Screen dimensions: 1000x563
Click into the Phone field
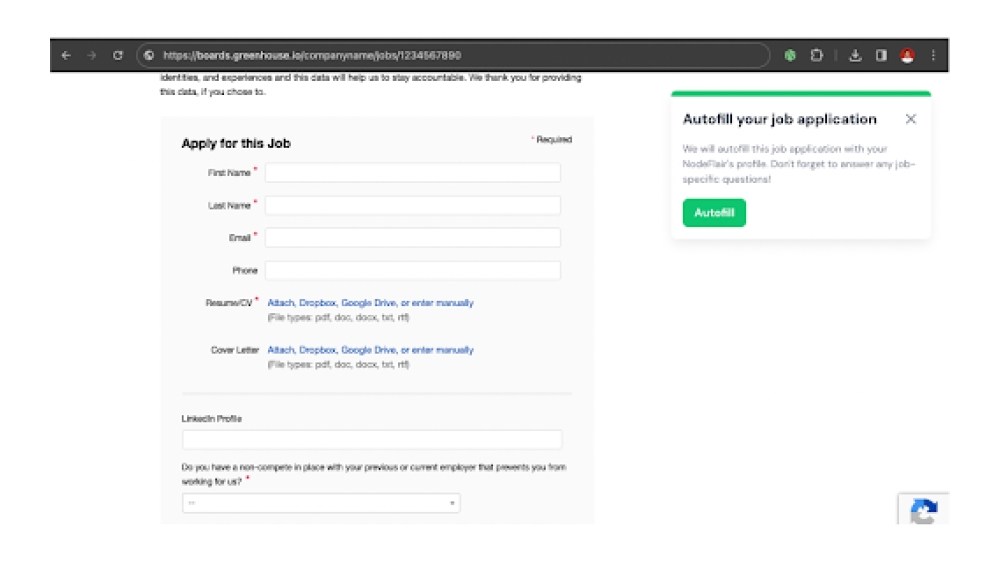(413, 270)
